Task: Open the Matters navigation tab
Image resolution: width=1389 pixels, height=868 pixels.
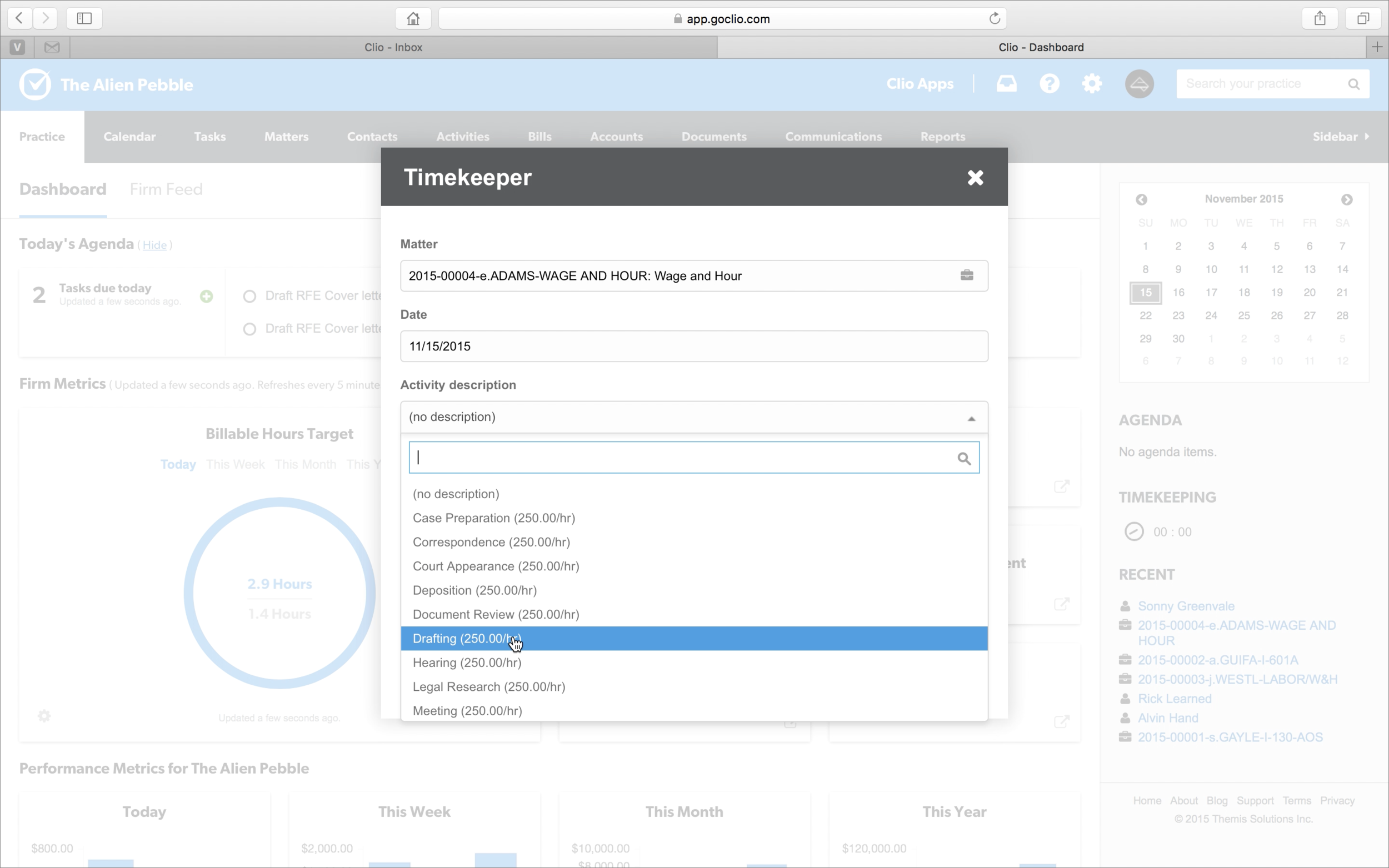Action: [286, 137]
